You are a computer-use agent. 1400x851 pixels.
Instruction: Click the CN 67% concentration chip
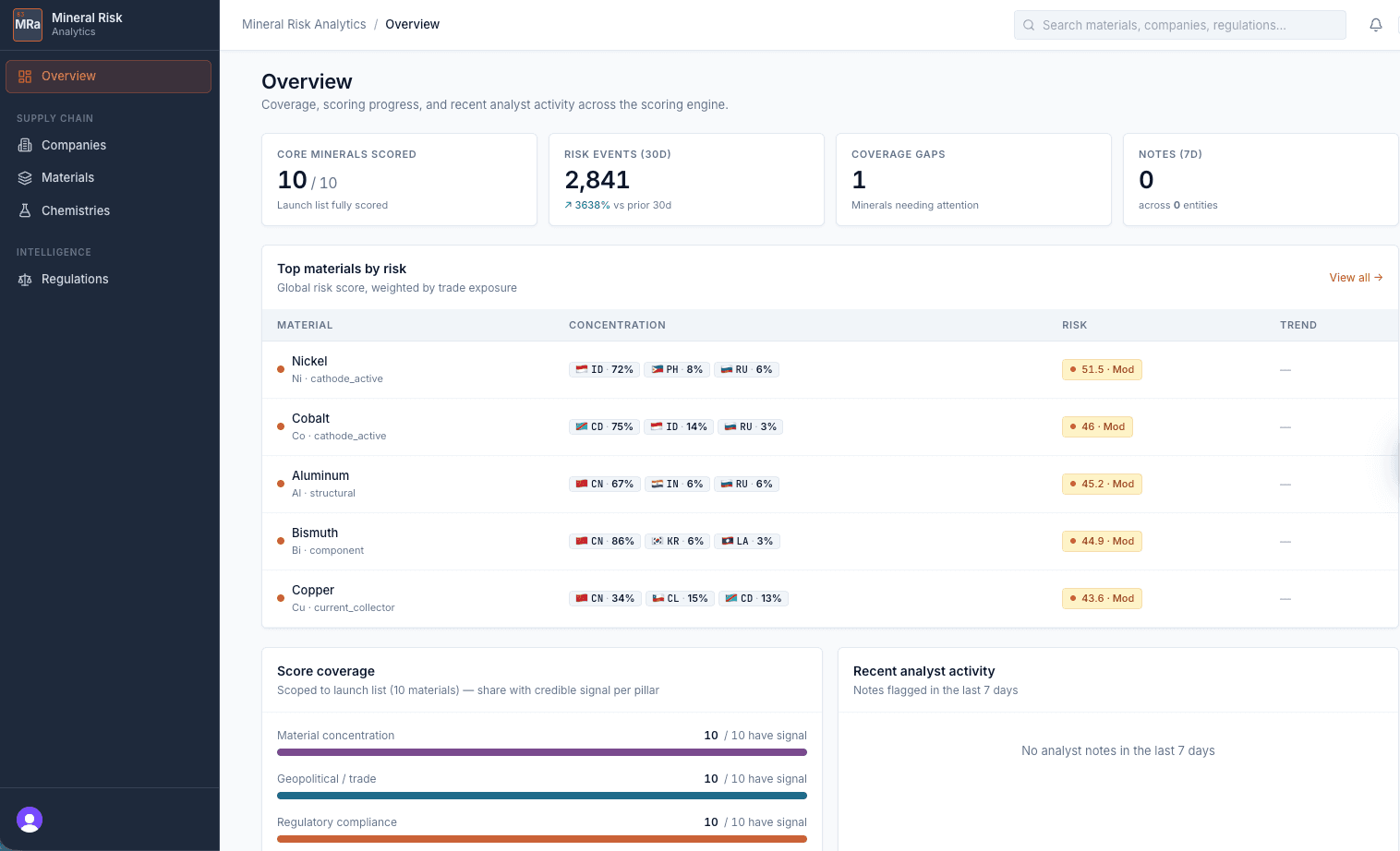pos(604,484)
